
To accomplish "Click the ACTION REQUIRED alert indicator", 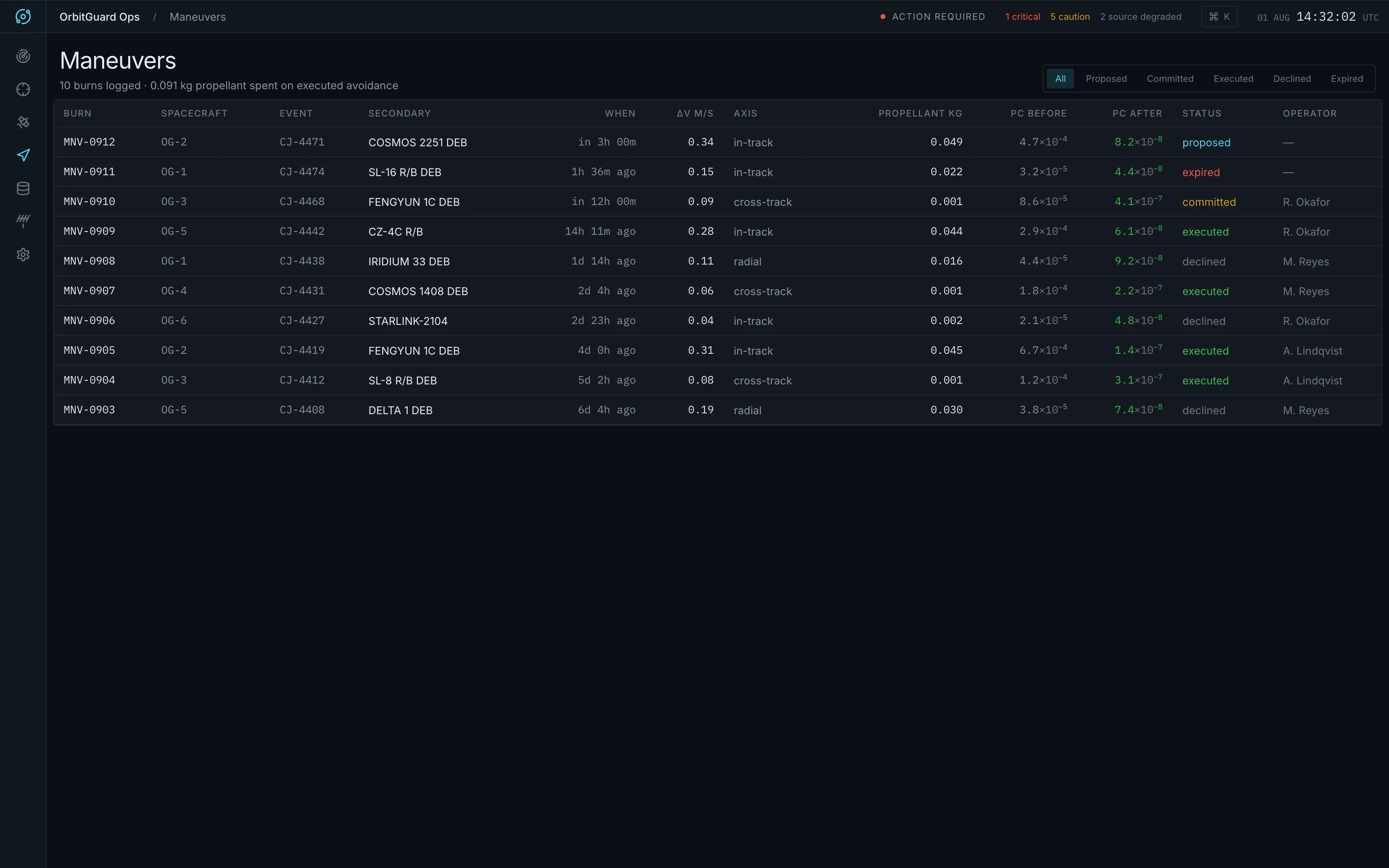I will point(933,17).
